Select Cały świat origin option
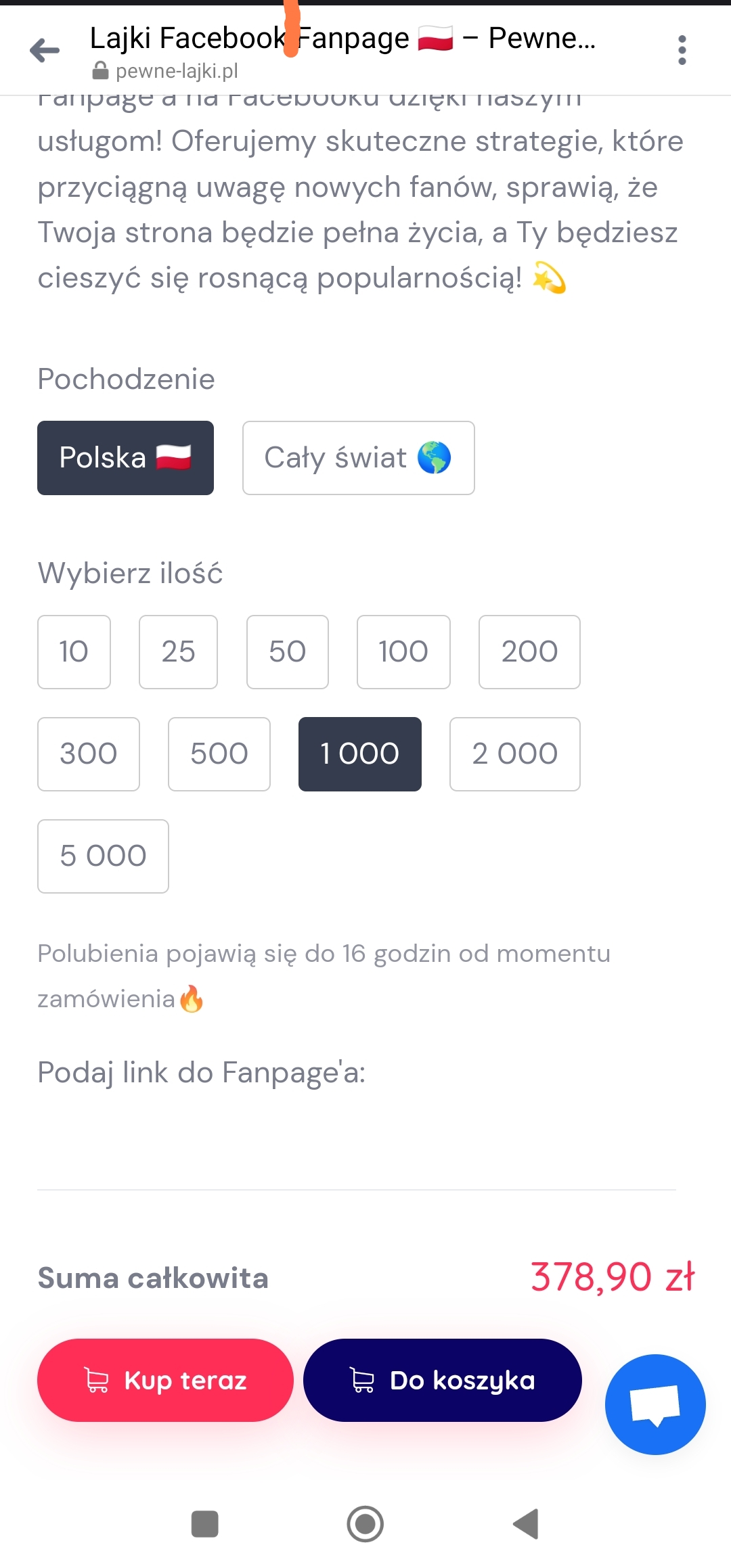Image resolution: width=731 pixels, height=1568 pixels. pyautogui.click(x=359, y=458)
